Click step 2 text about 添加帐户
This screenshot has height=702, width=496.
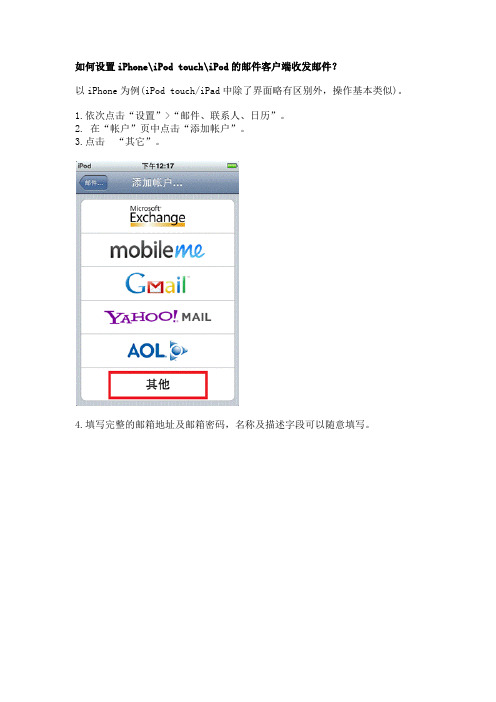point(160,129)
